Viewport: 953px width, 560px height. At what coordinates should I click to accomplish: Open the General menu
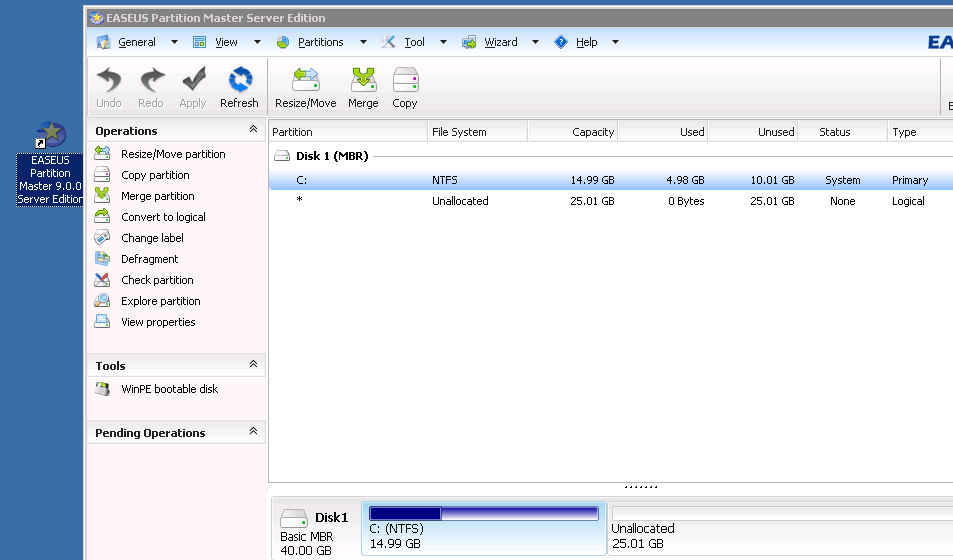coord(136,42)
